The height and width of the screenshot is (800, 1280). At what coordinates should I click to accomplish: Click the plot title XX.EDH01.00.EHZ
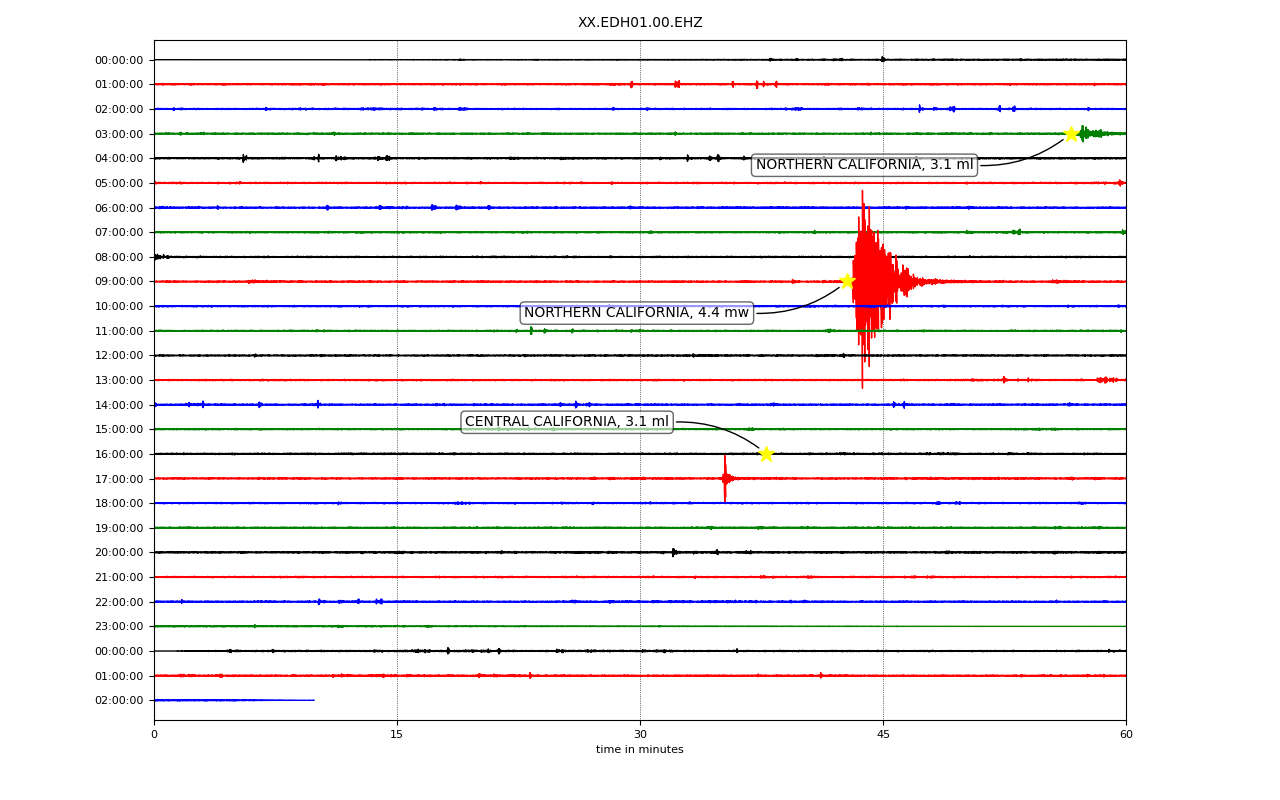point(640,23)
